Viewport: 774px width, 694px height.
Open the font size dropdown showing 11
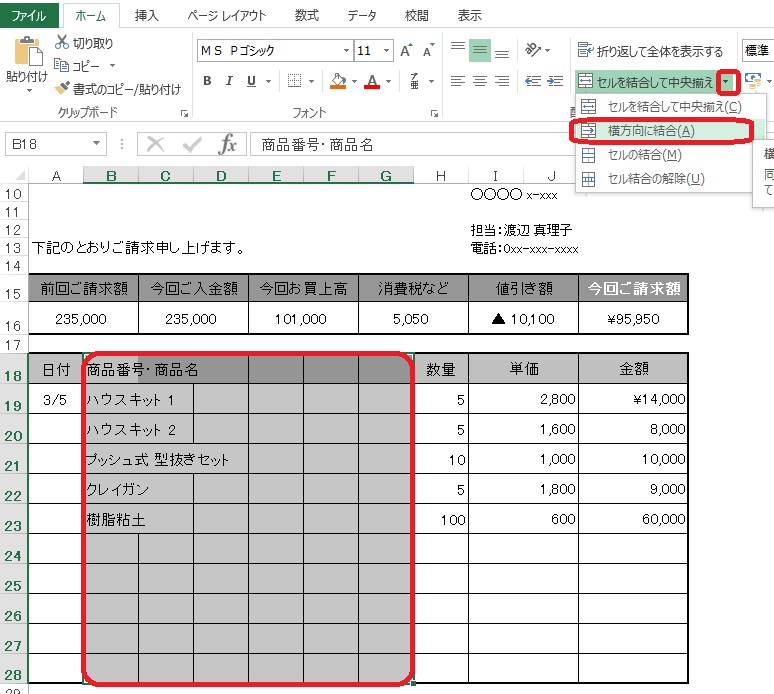pyautogui.click(x=387, y=51)
